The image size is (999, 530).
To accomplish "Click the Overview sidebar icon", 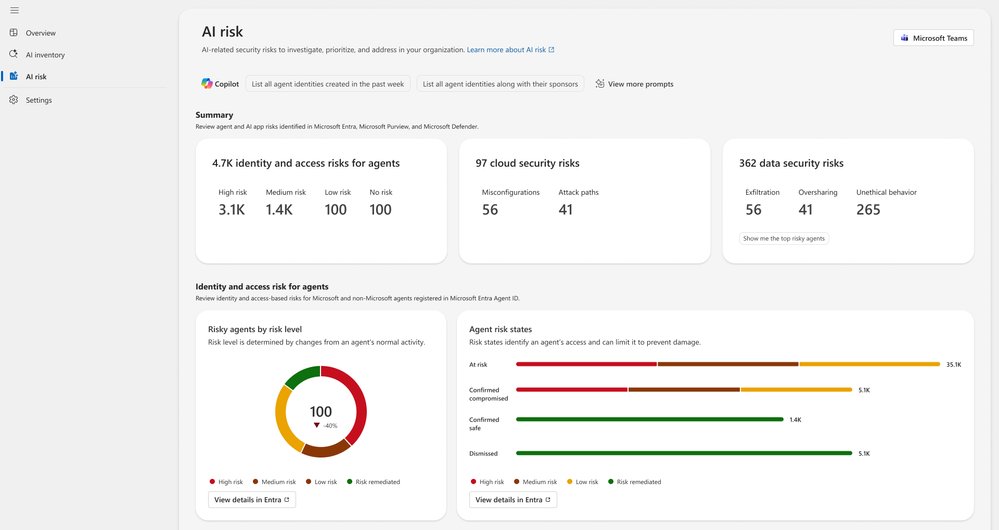I will point(13,32).
